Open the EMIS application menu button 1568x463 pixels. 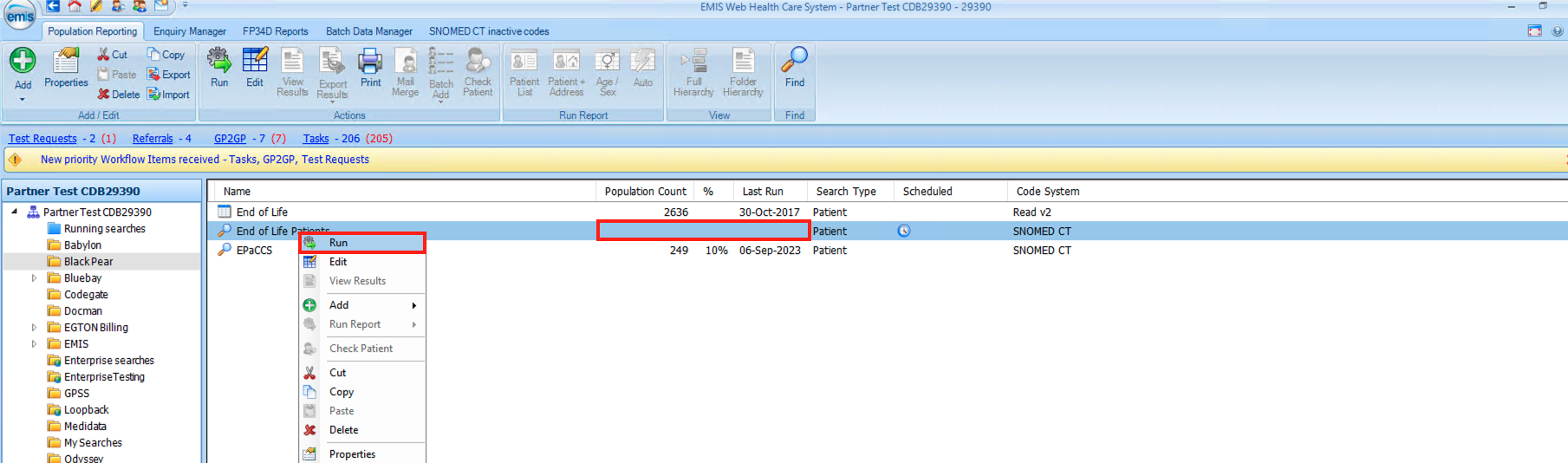pyautogui.click(x=19, y=13)
